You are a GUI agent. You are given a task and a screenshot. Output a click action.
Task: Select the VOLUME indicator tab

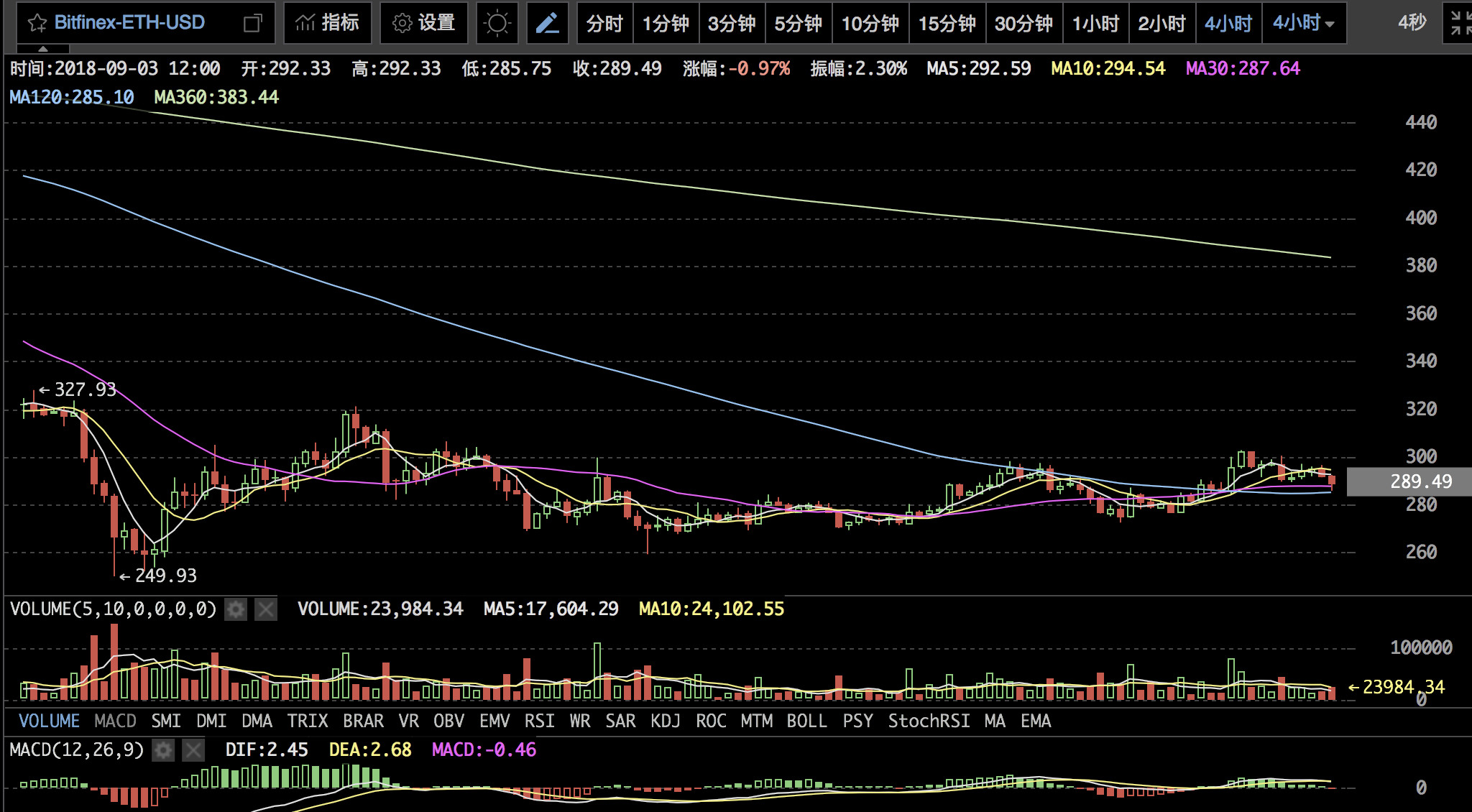[49, 721]
